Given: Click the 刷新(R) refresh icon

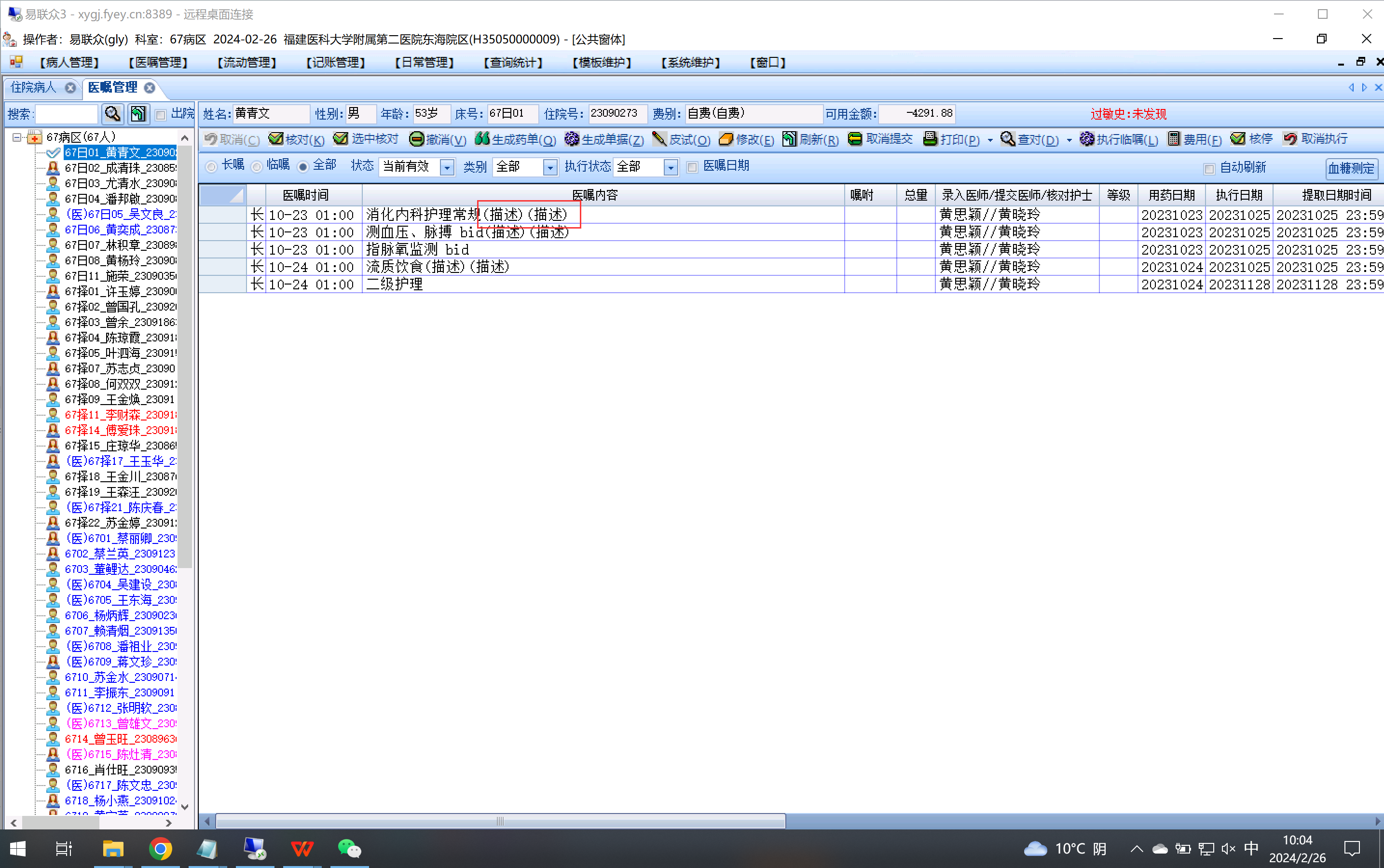Looking at the screenshot, I should point(790,139).
